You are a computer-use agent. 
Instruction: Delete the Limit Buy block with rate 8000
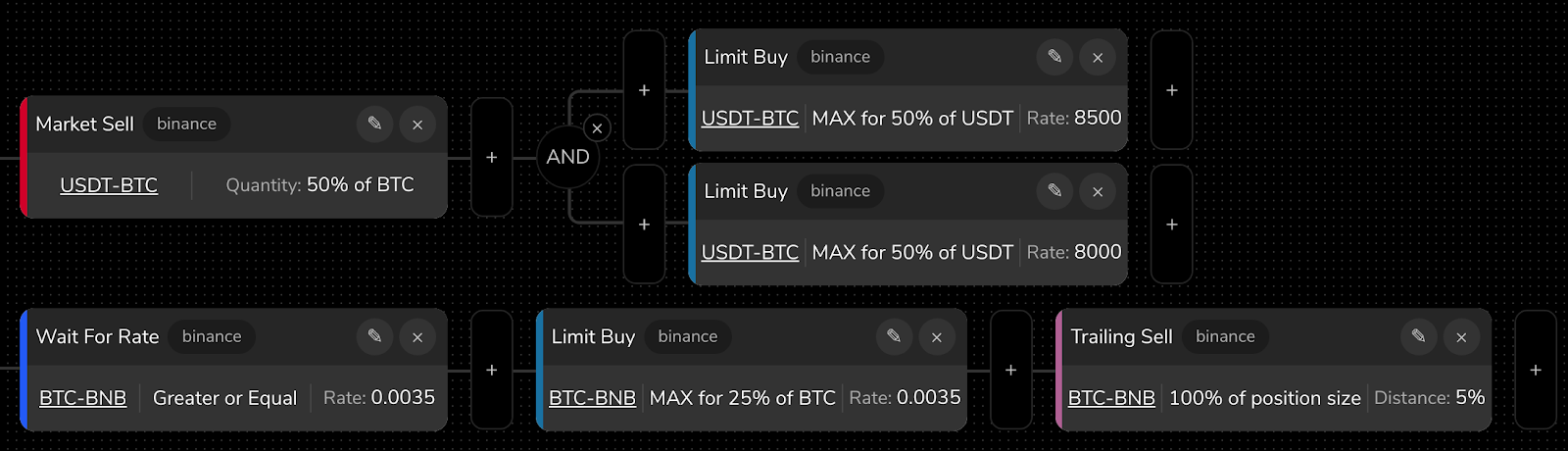pyautogui.click(x=1098, y=191)
